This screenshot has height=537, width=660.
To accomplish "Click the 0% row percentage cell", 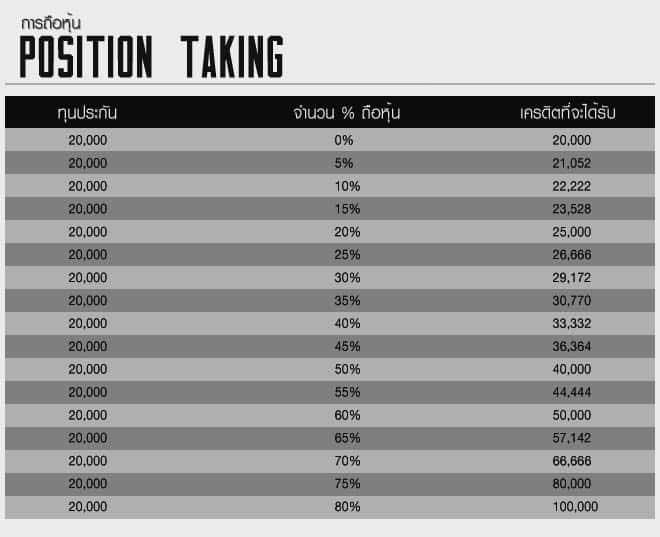I will pyautogui.click(x=343, y=140).
